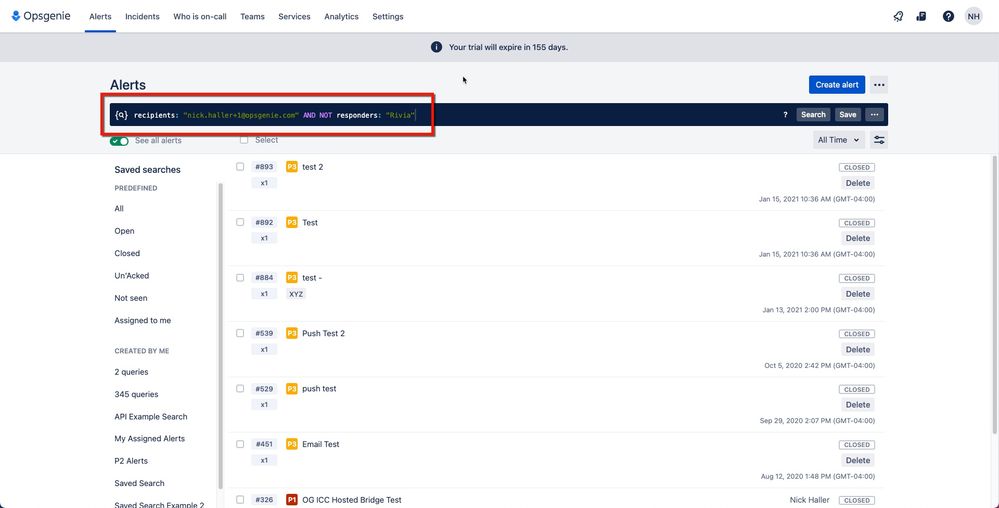Click P3 priority badge of test 2
999x508 pixels.
(292, 167)
